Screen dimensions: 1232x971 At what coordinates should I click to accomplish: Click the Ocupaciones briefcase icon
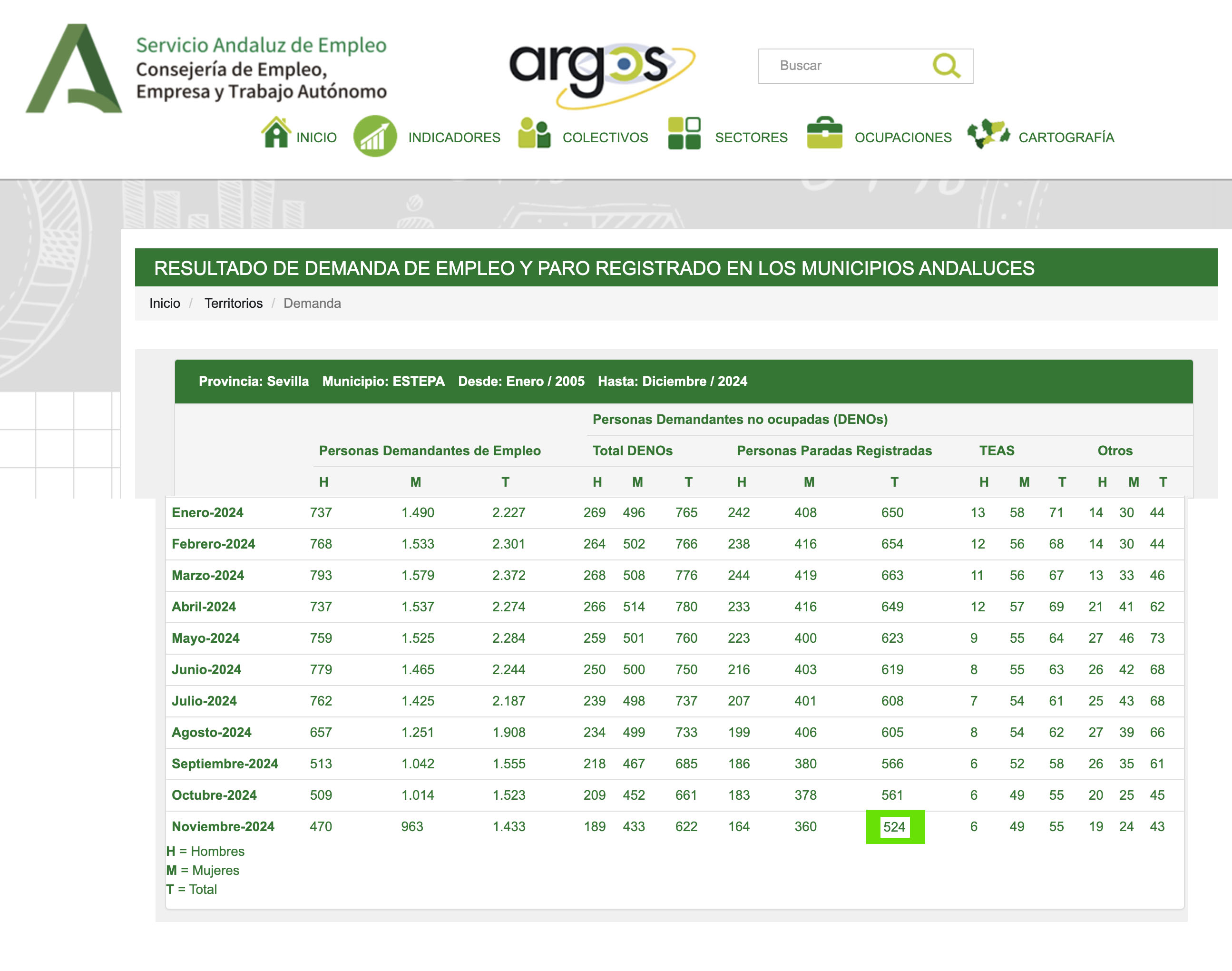pos(824,134)
